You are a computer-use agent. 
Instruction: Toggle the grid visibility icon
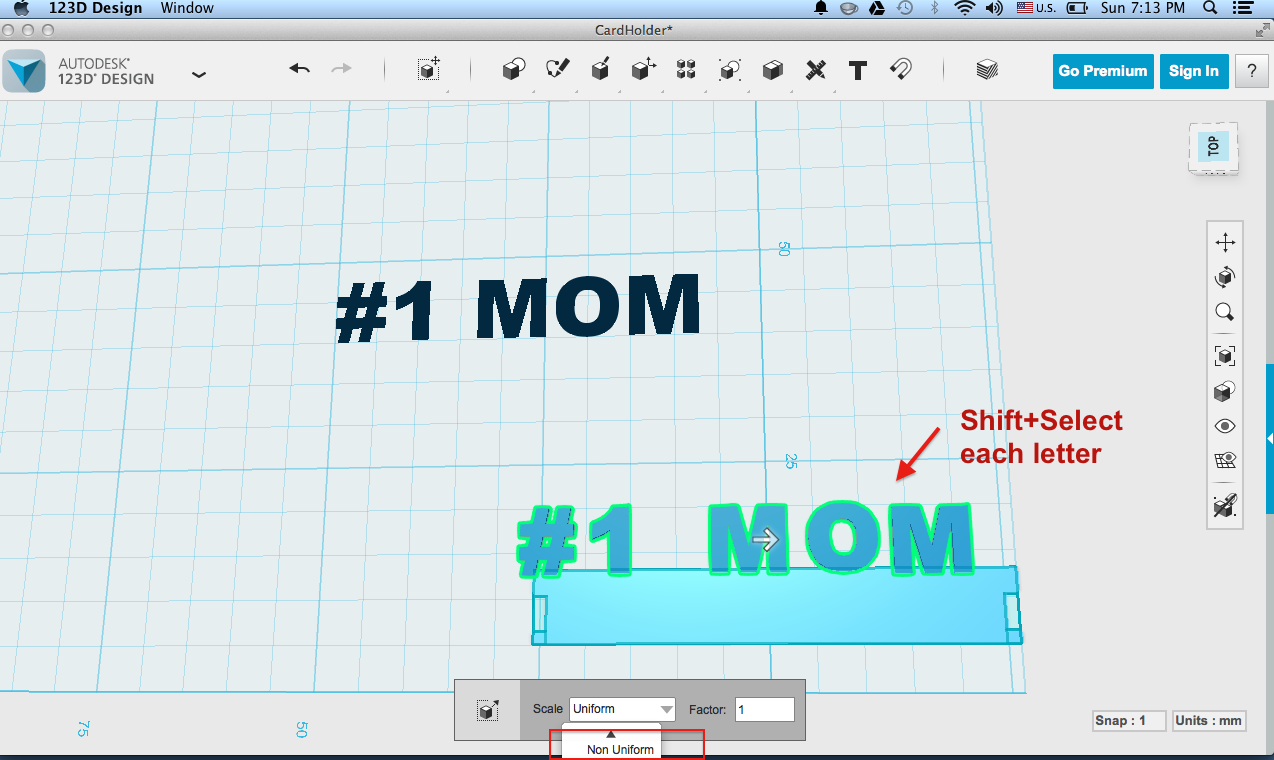(x=1225, y=460)
